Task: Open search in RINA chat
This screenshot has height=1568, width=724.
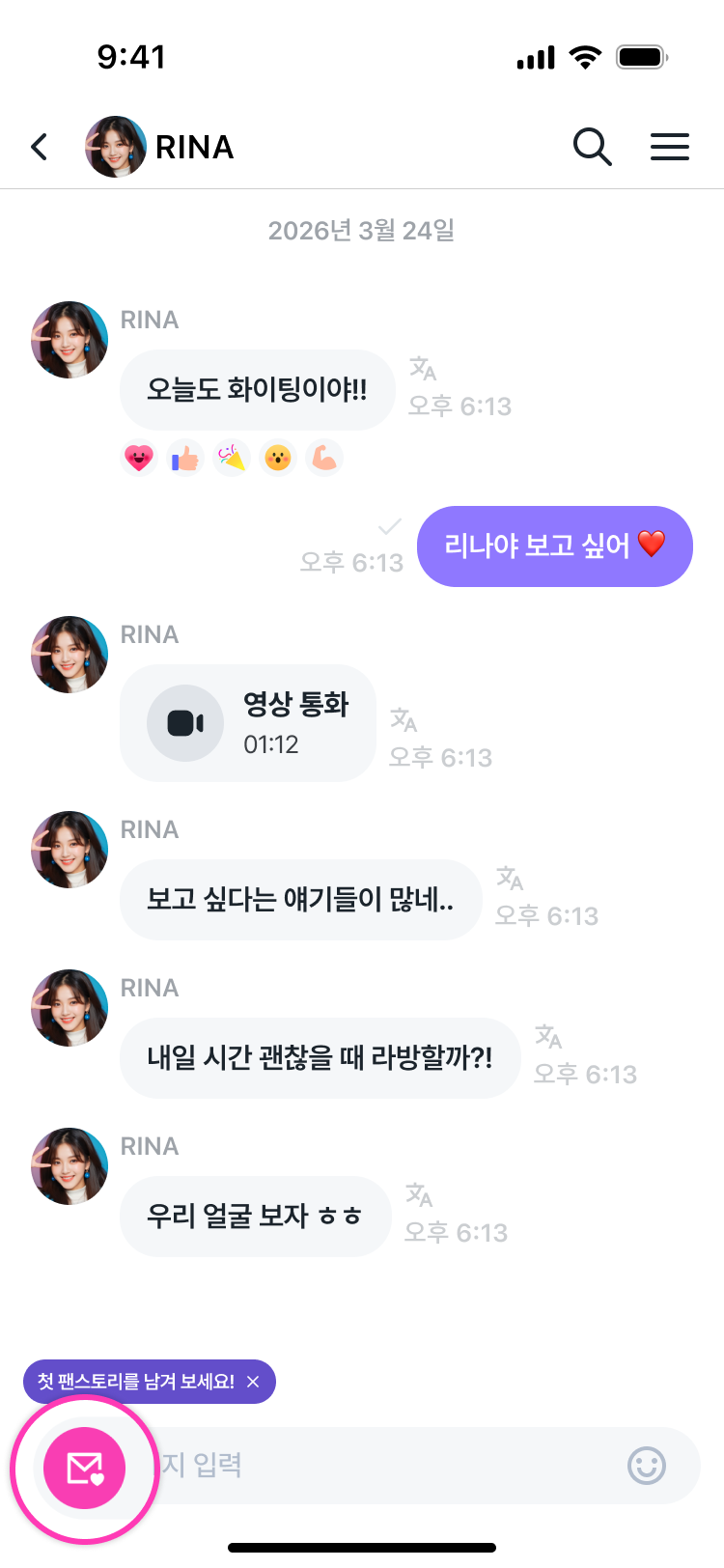Action: coord(592,147)
